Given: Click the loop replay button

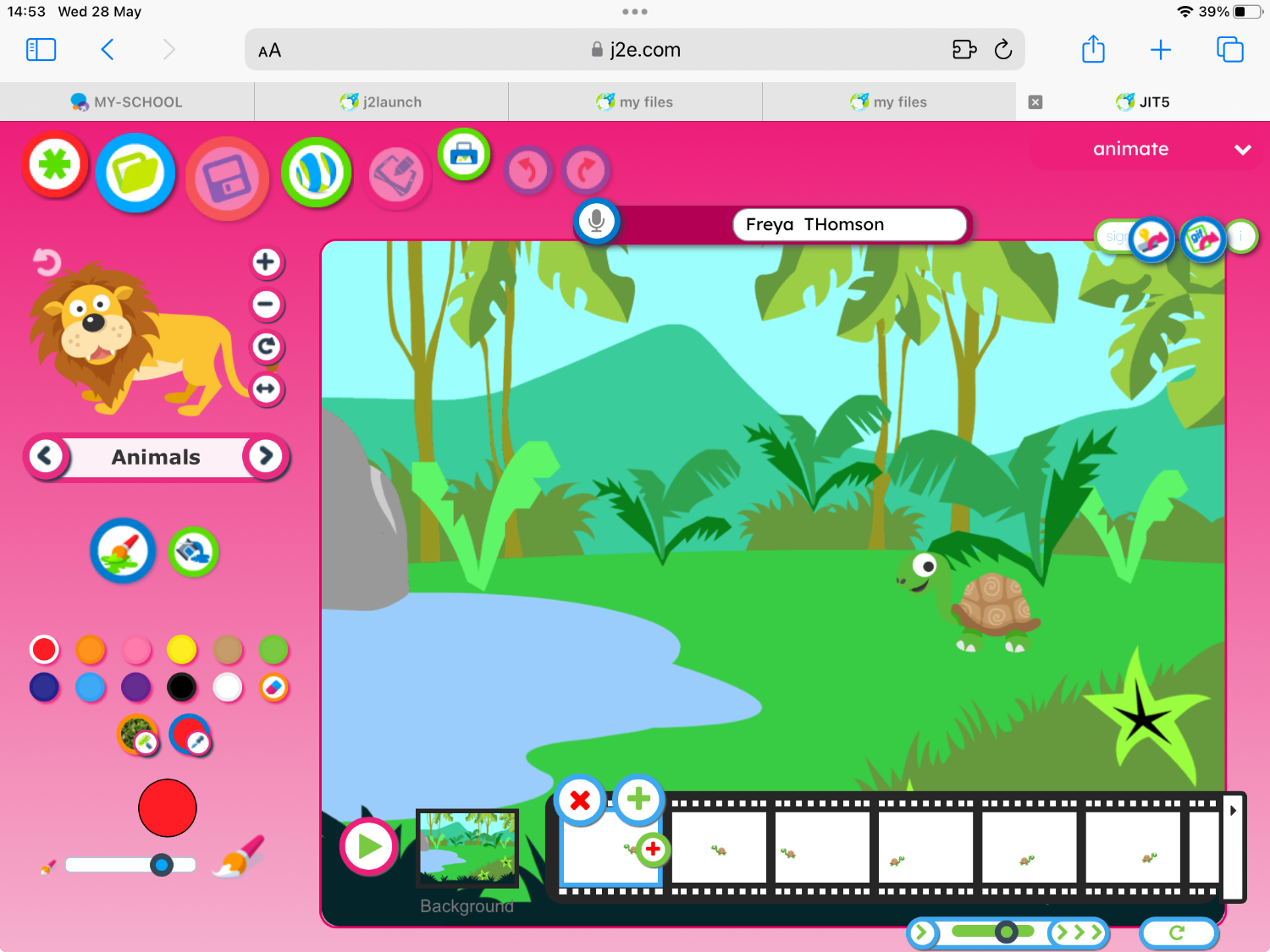Looking at the screenshot, I should pyautogui.click(x=1179, y=933).
